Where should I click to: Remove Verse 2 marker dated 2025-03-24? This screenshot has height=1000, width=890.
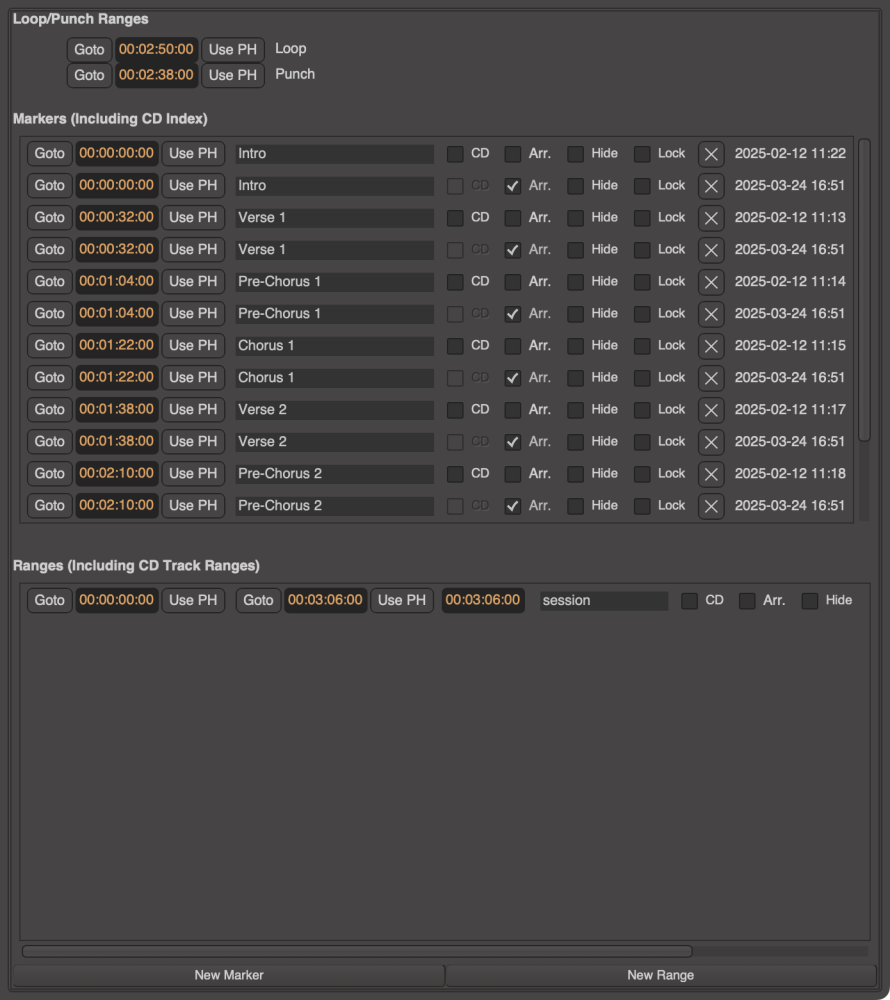tap(711, 441)
